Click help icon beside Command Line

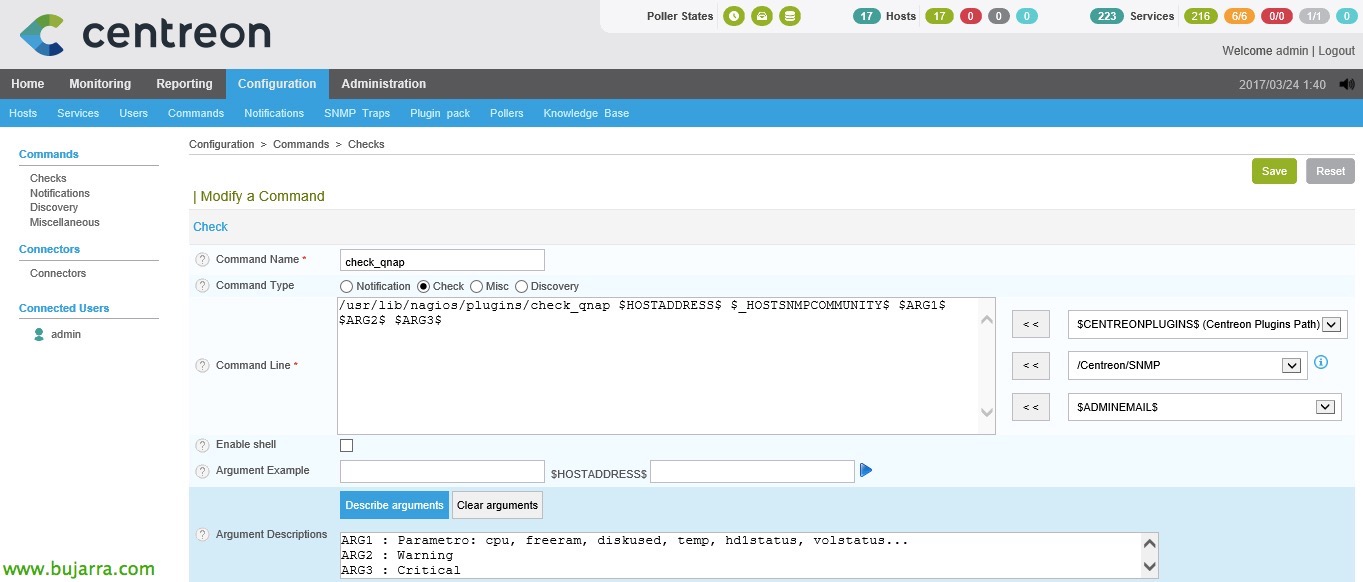coord(202,366)
